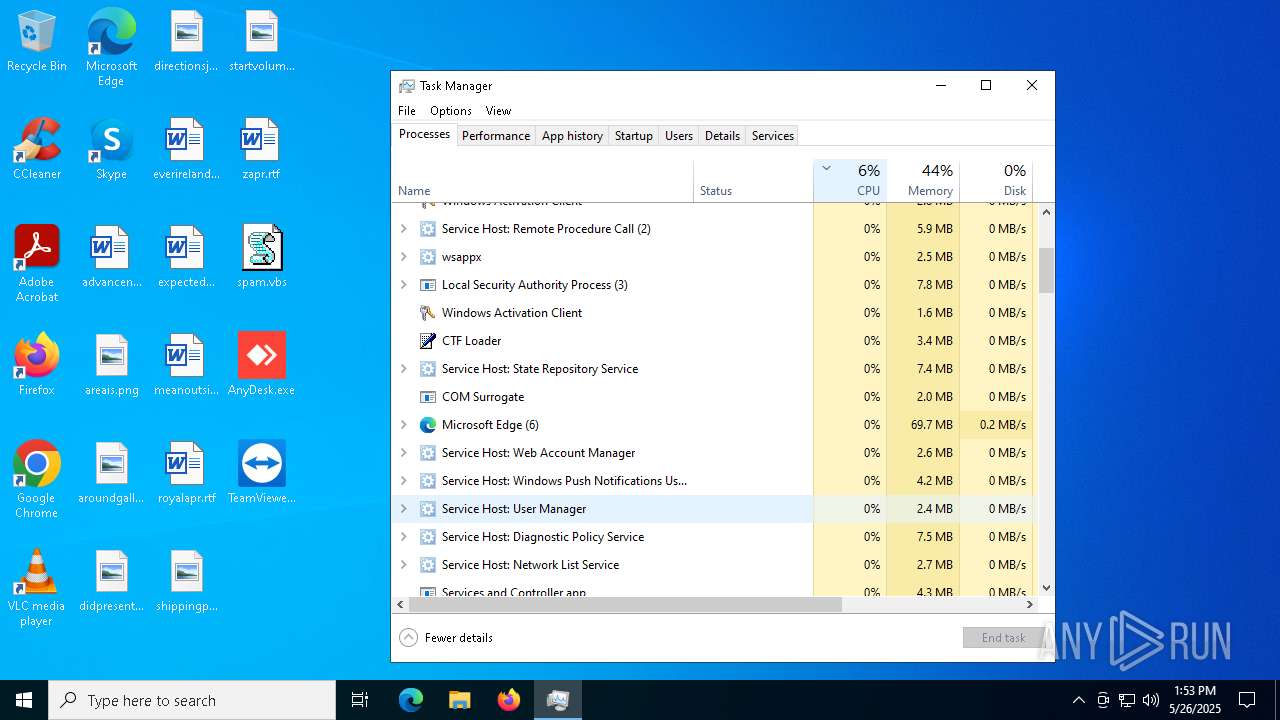1280x720 pixels.
Task: Expand Service Host: Network List Service
Action: point(404,565)
